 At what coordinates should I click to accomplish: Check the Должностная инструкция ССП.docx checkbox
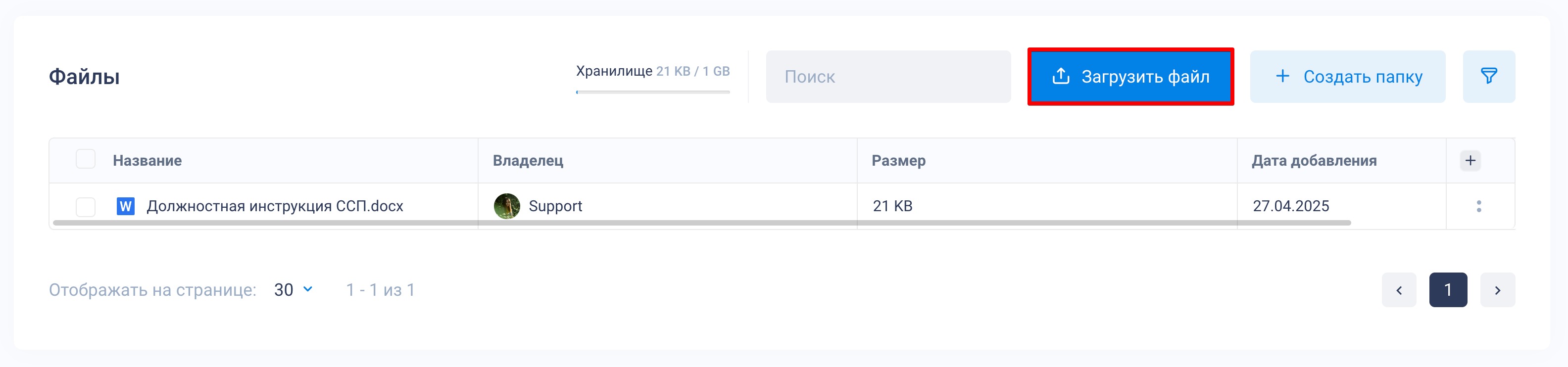tap(85, 206)
